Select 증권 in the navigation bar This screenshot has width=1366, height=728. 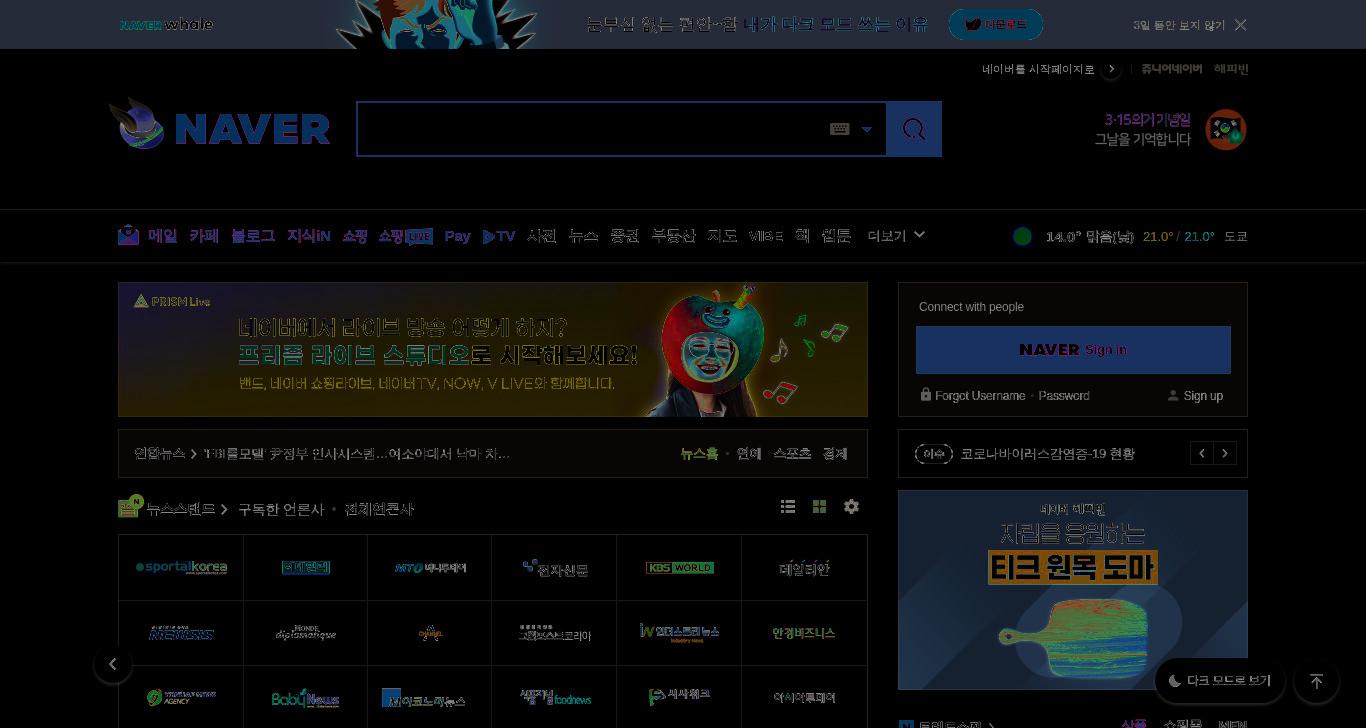click(x=624, y=236)
